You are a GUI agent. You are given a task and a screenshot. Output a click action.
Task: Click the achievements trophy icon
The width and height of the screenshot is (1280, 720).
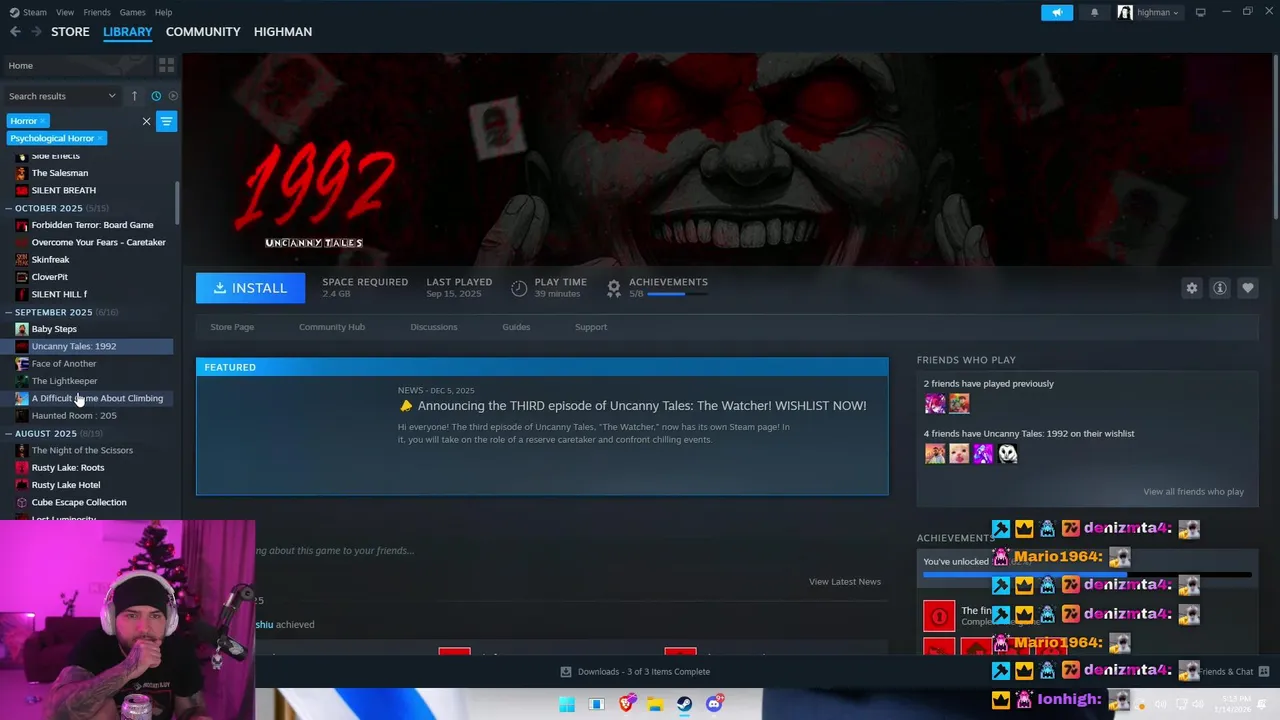(x=614, y=288)
